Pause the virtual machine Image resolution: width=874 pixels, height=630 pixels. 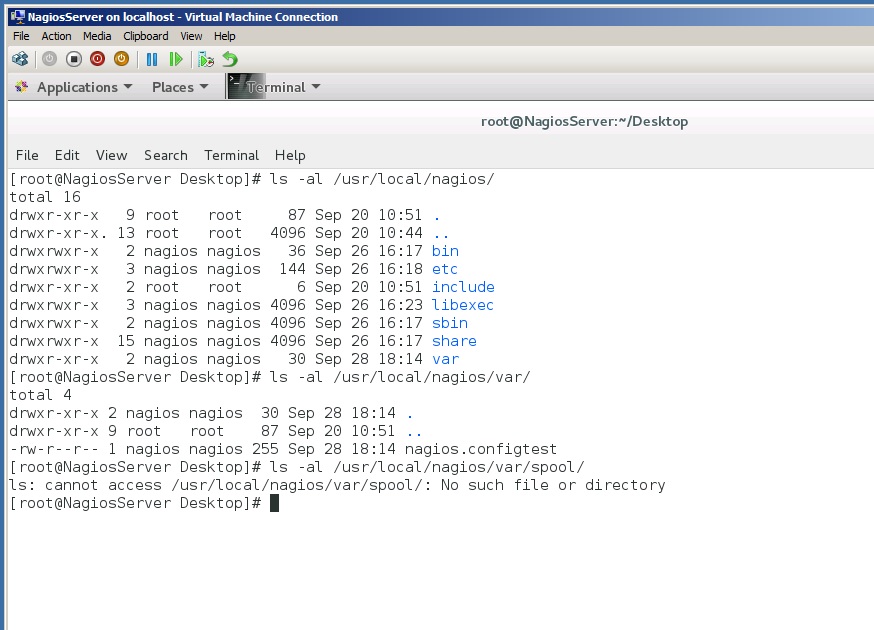[x=152, y=59]
